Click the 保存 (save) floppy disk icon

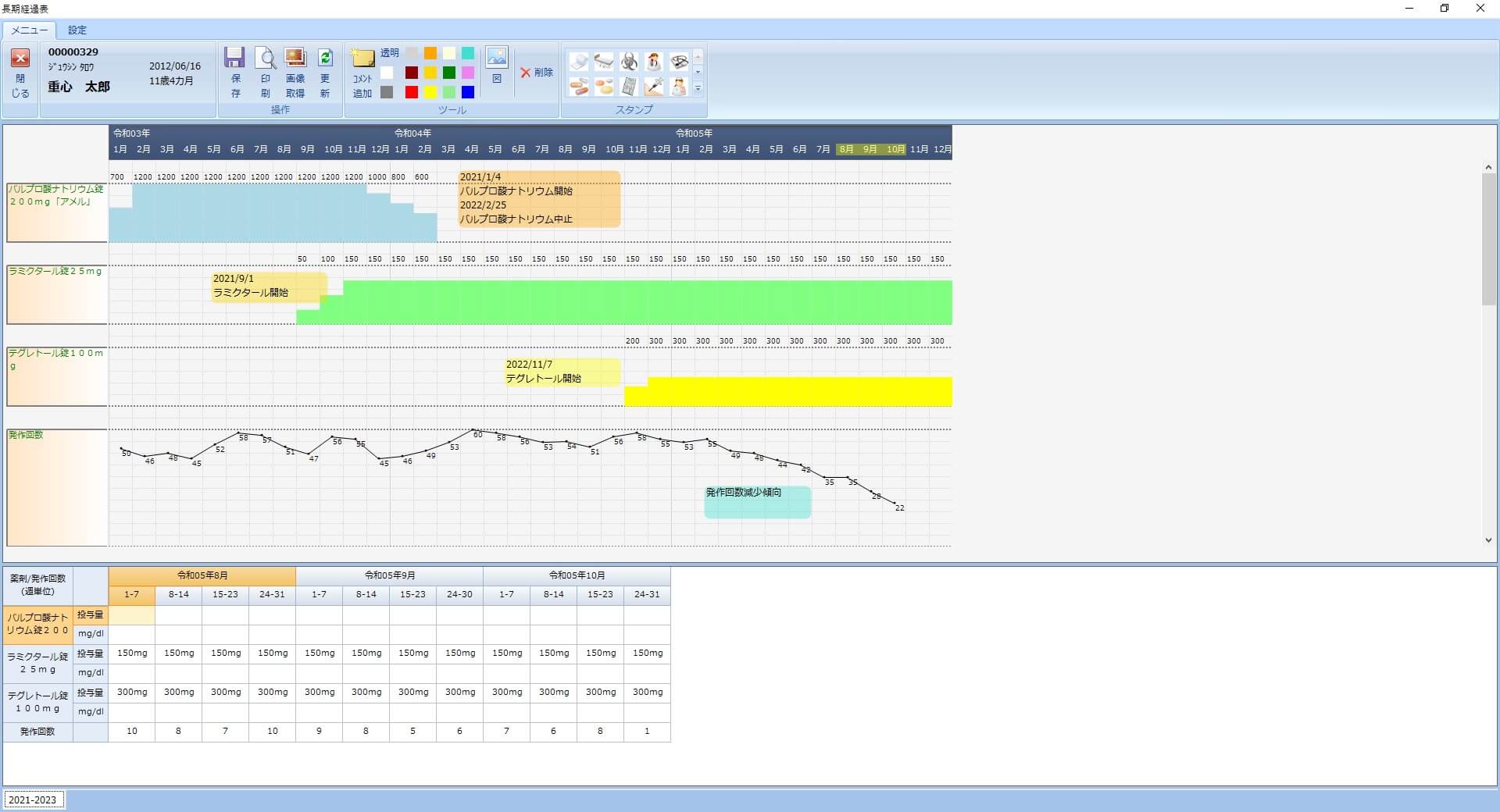(235, 59)
